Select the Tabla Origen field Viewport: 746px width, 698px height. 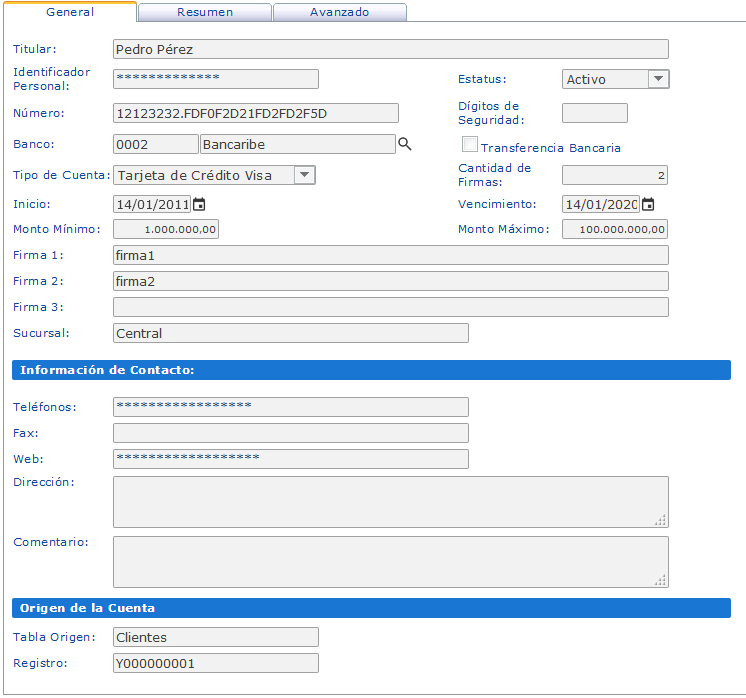[216, 637]
